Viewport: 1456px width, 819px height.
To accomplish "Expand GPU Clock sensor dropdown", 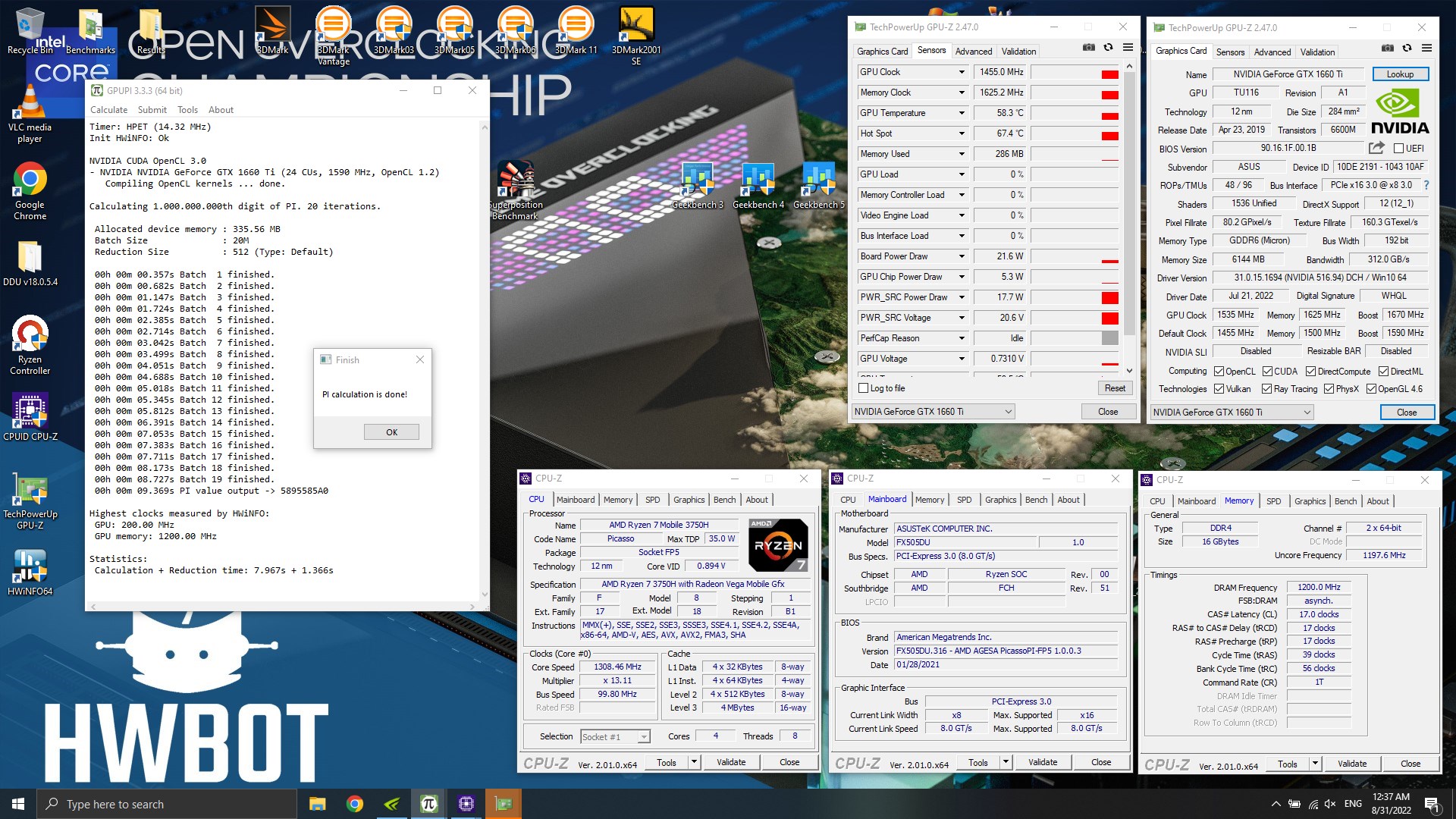I will pos(962,72).
